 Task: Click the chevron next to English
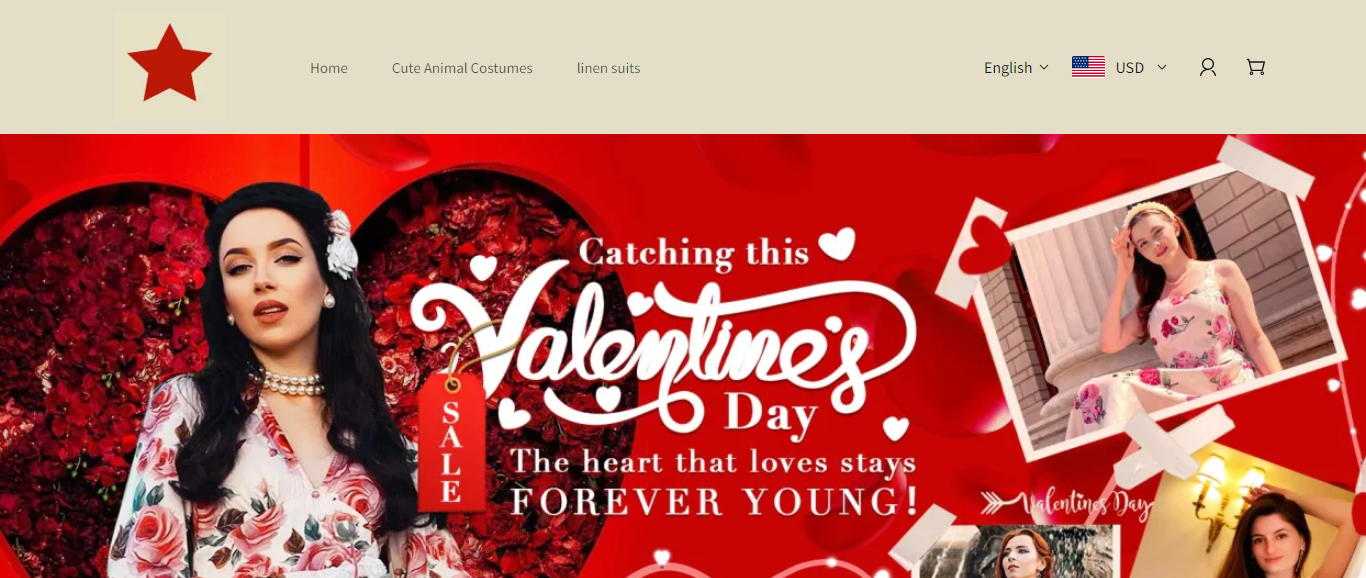tap(1044, 67)
